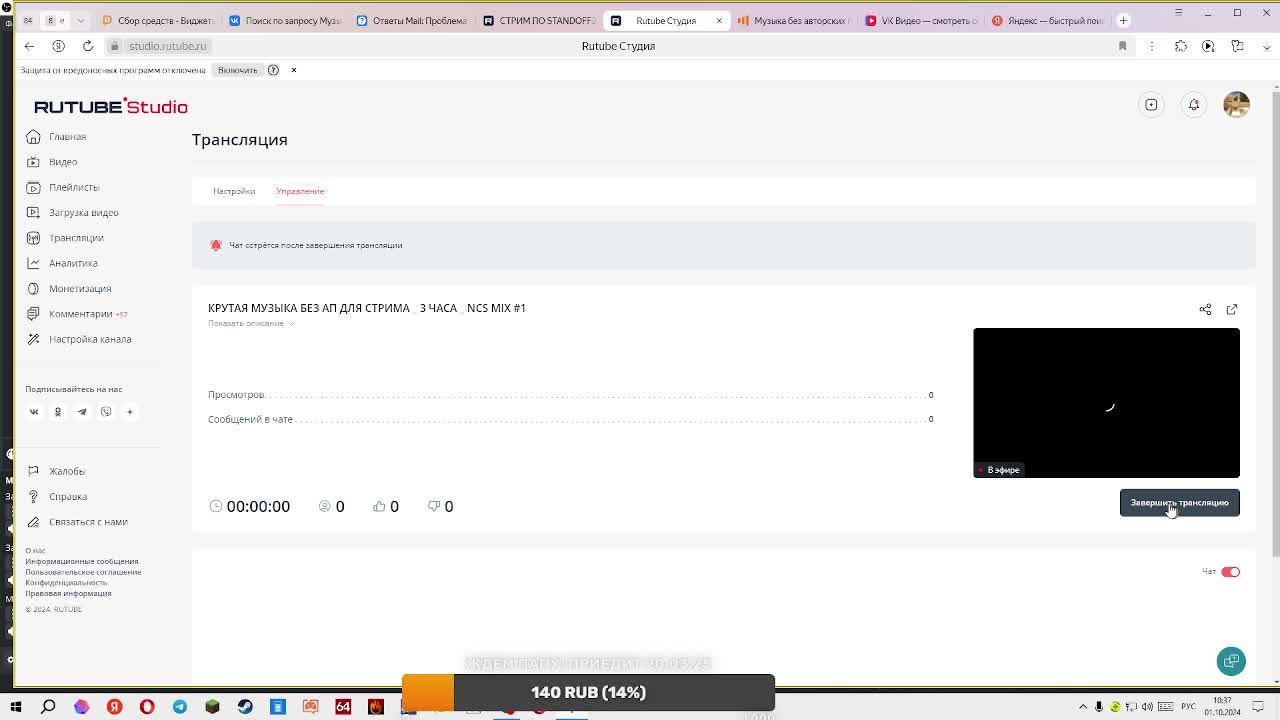This screenshot has width=1280, height=720.
Task: Open the browser extensions icon
Action: [x=1181, y=46]
